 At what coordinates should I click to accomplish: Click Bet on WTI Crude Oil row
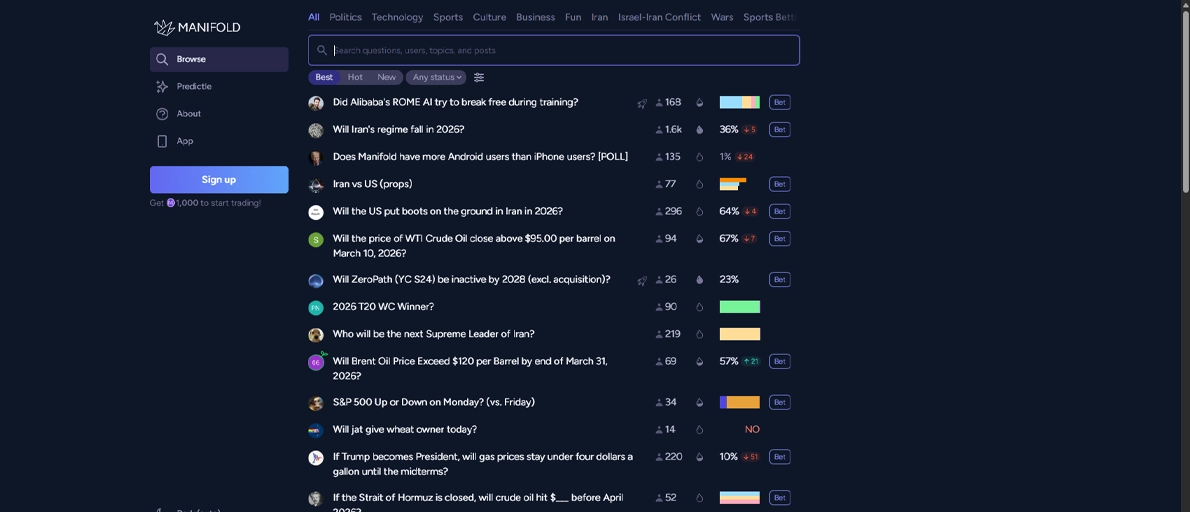point(779,239)
